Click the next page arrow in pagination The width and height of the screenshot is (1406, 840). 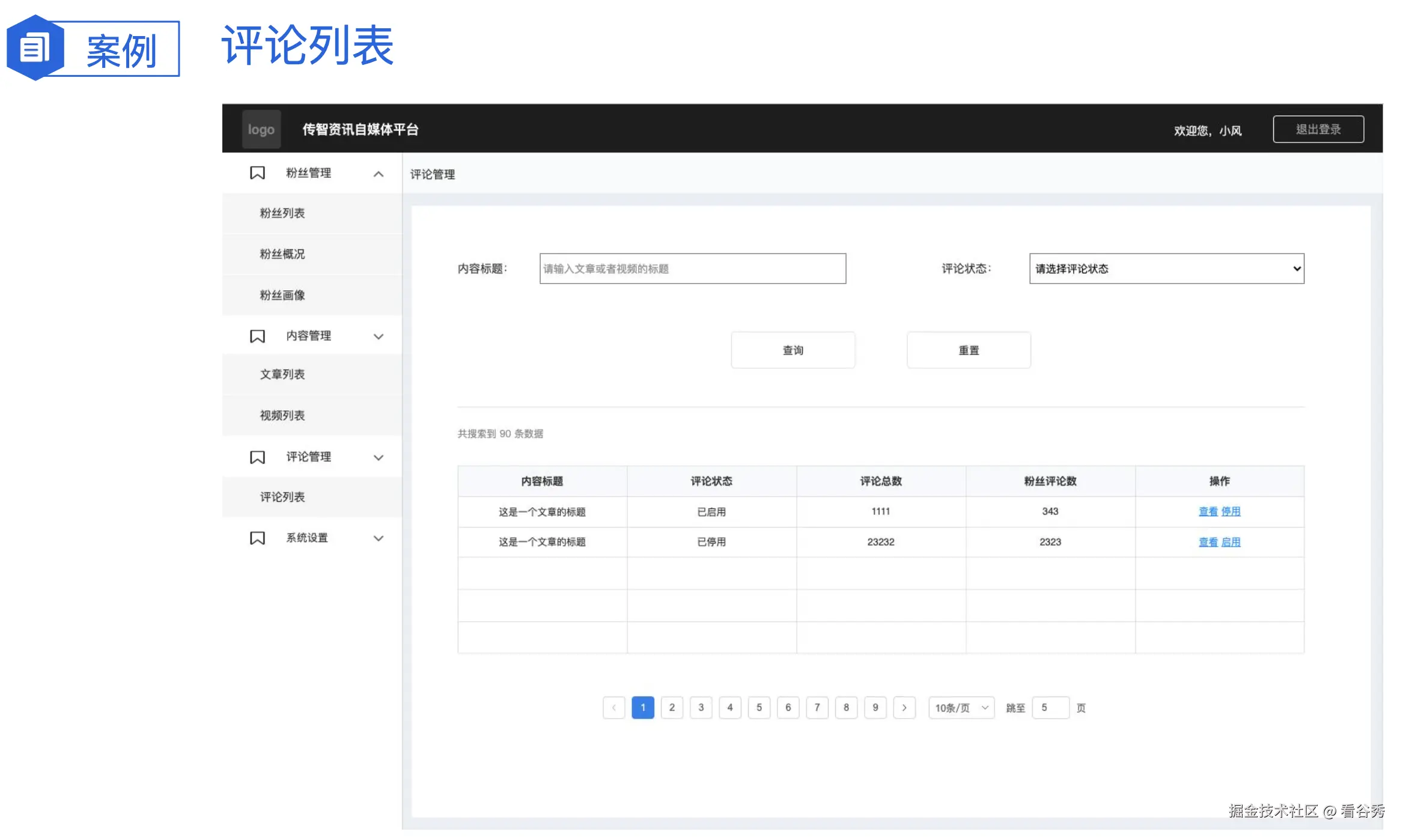904,707
